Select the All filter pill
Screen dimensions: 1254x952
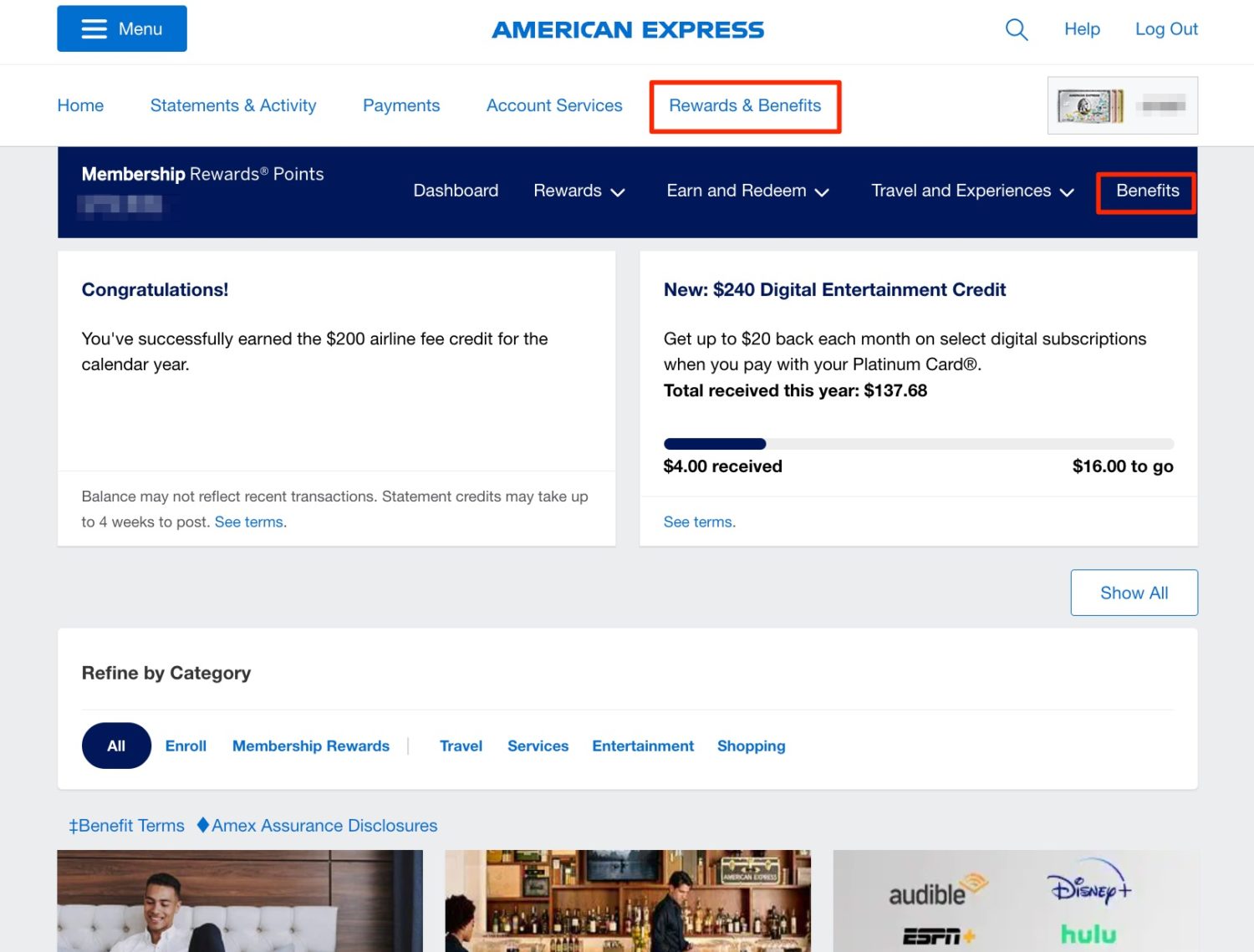115,746
